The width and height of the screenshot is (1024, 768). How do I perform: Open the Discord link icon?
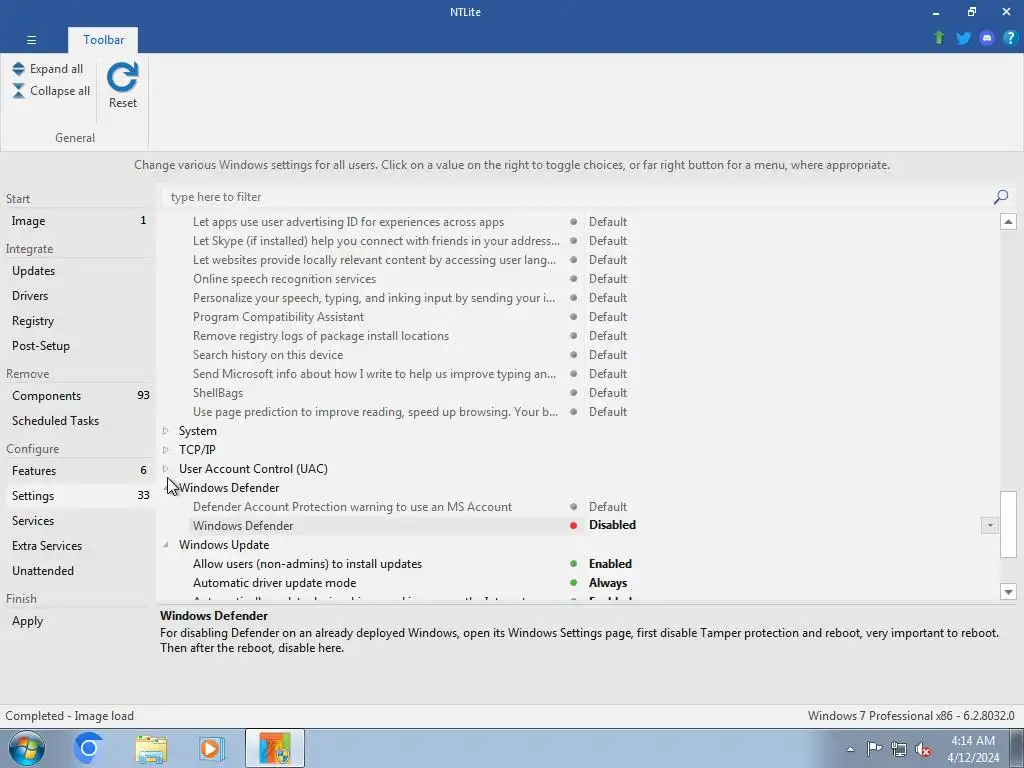(987, 38)
